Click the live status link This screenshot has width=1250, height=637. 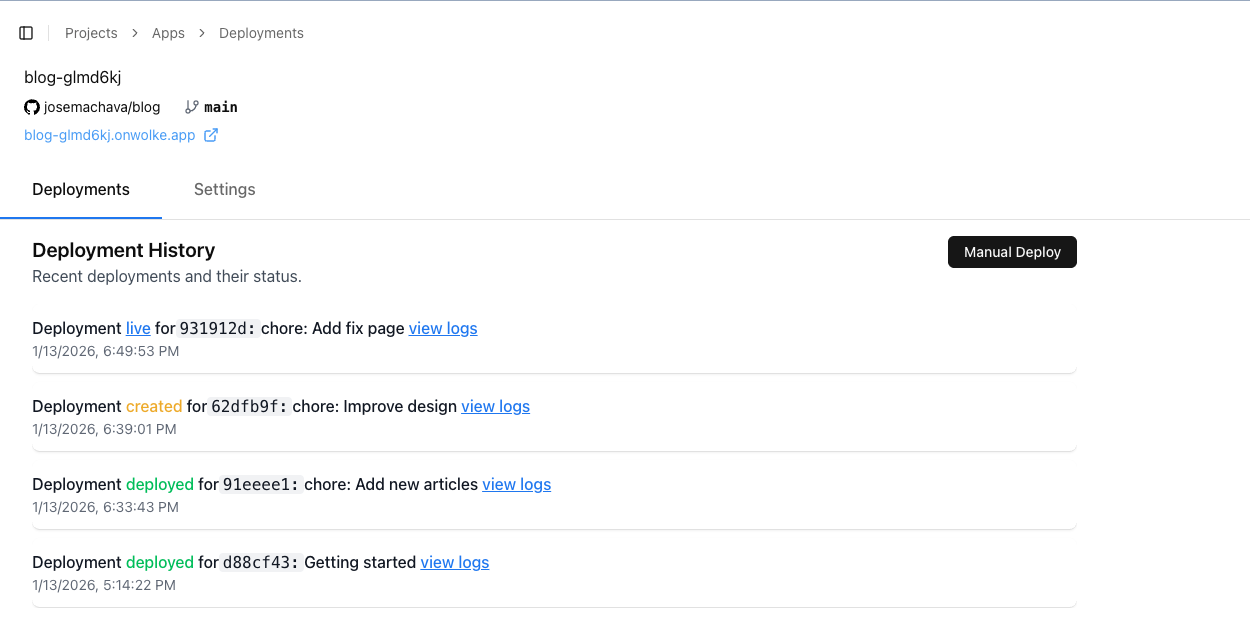click(138, 328)
